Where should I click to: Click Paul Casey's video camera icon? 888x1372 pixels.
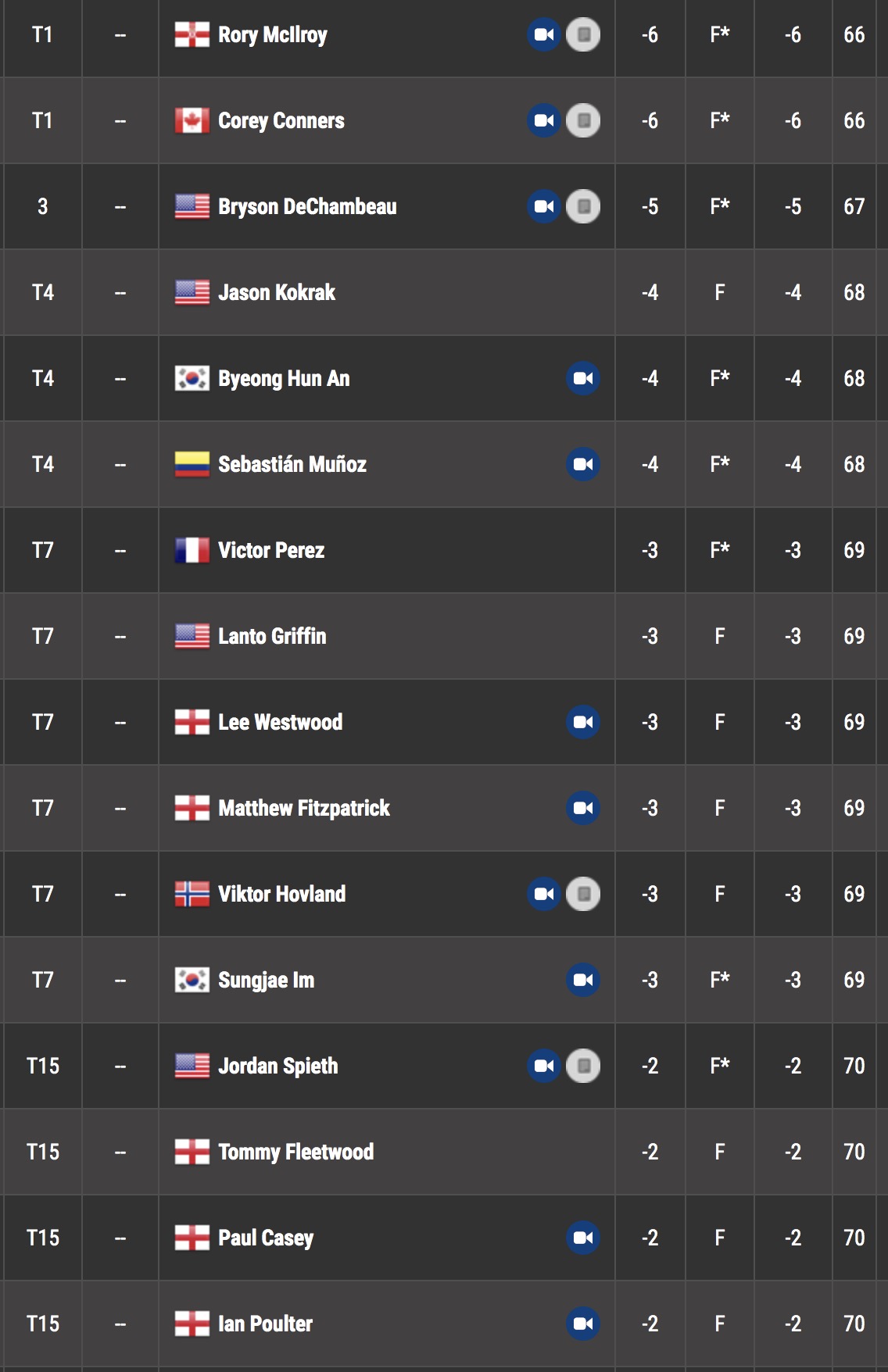coord(583,1238)
